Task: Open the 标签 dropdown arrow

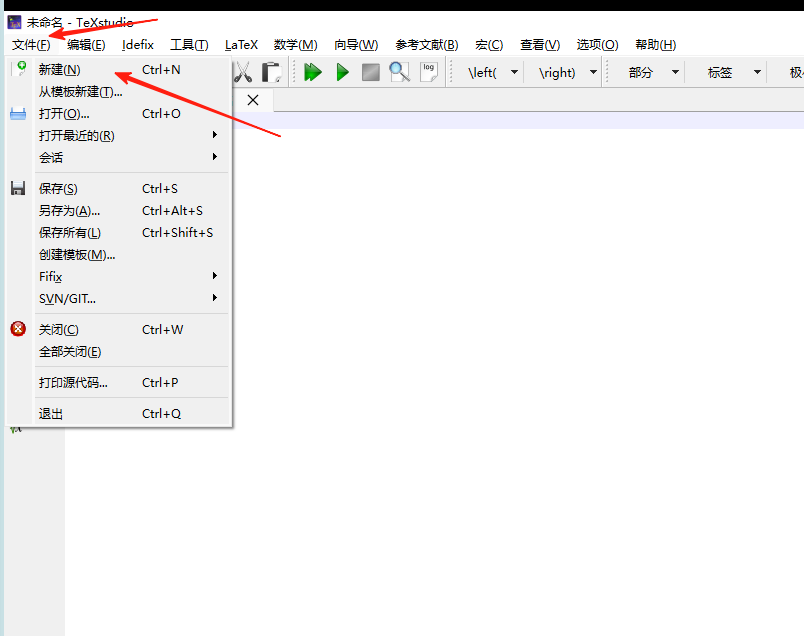Action: point(757,73)
